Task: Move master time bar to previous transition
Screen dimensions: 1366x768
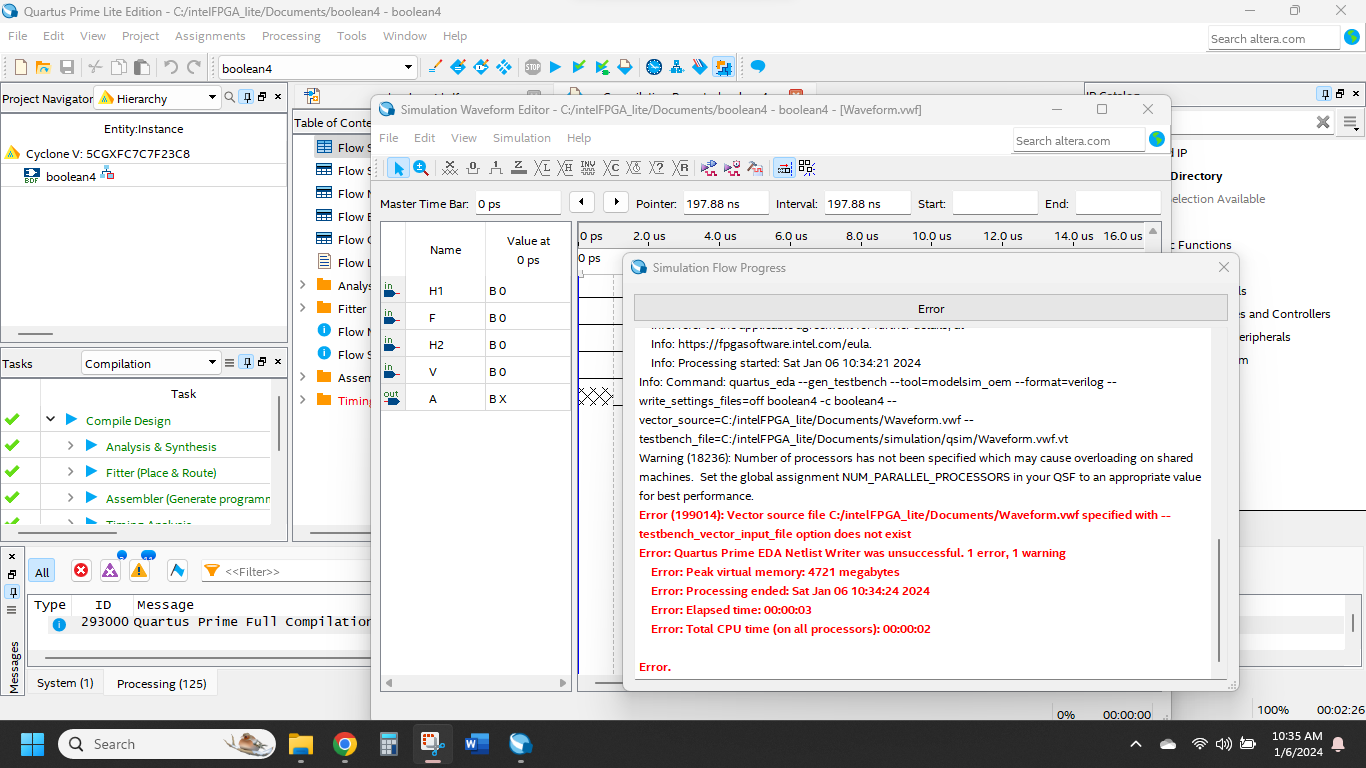Action: coord(582,202)
